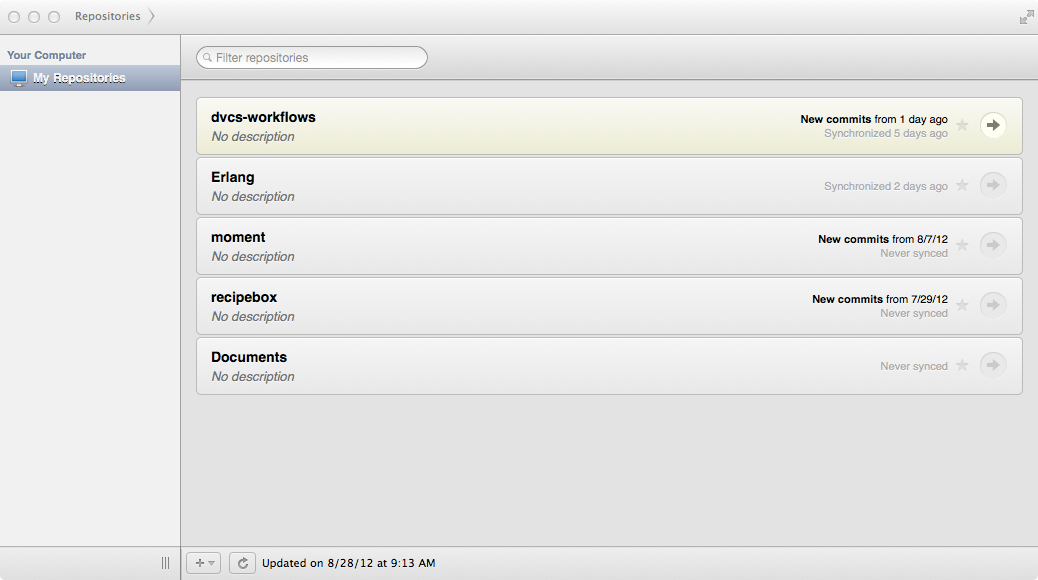
Task: Click the computer icon beside My Repositories
Action: tap(19, 78)
